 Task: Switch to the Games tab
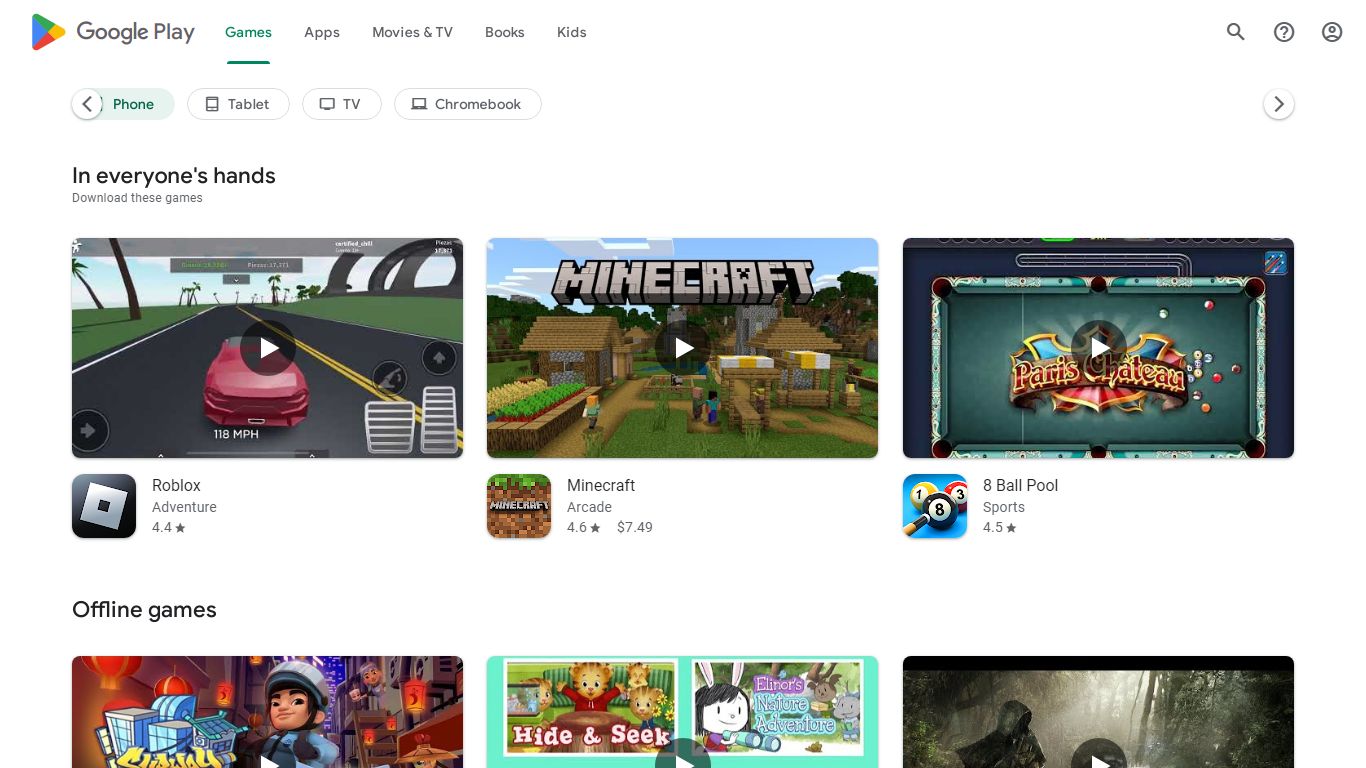pos(248,32)
